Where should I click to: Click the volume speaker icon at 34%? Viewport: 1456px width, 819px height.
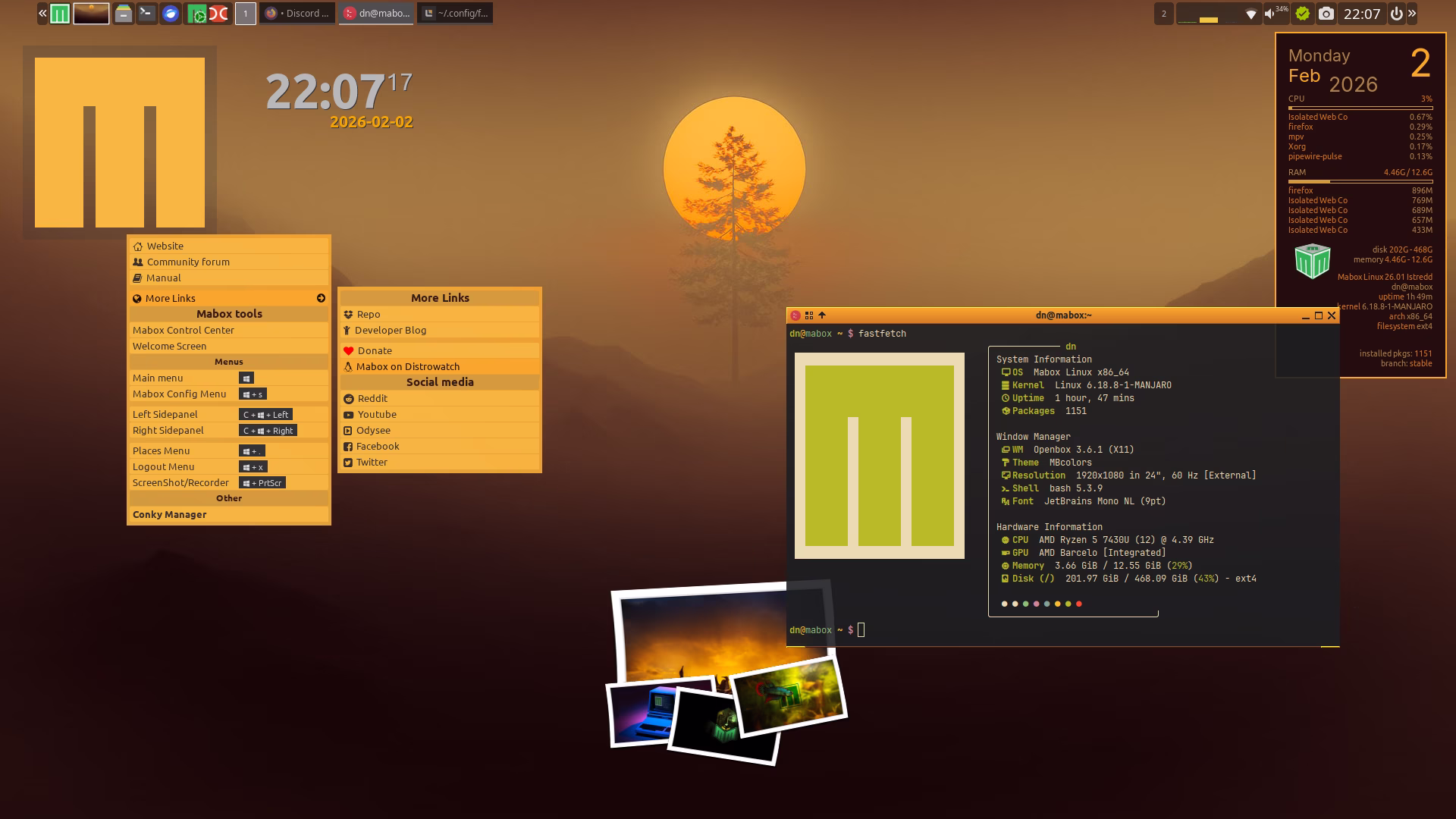[x=1270, y=14]
